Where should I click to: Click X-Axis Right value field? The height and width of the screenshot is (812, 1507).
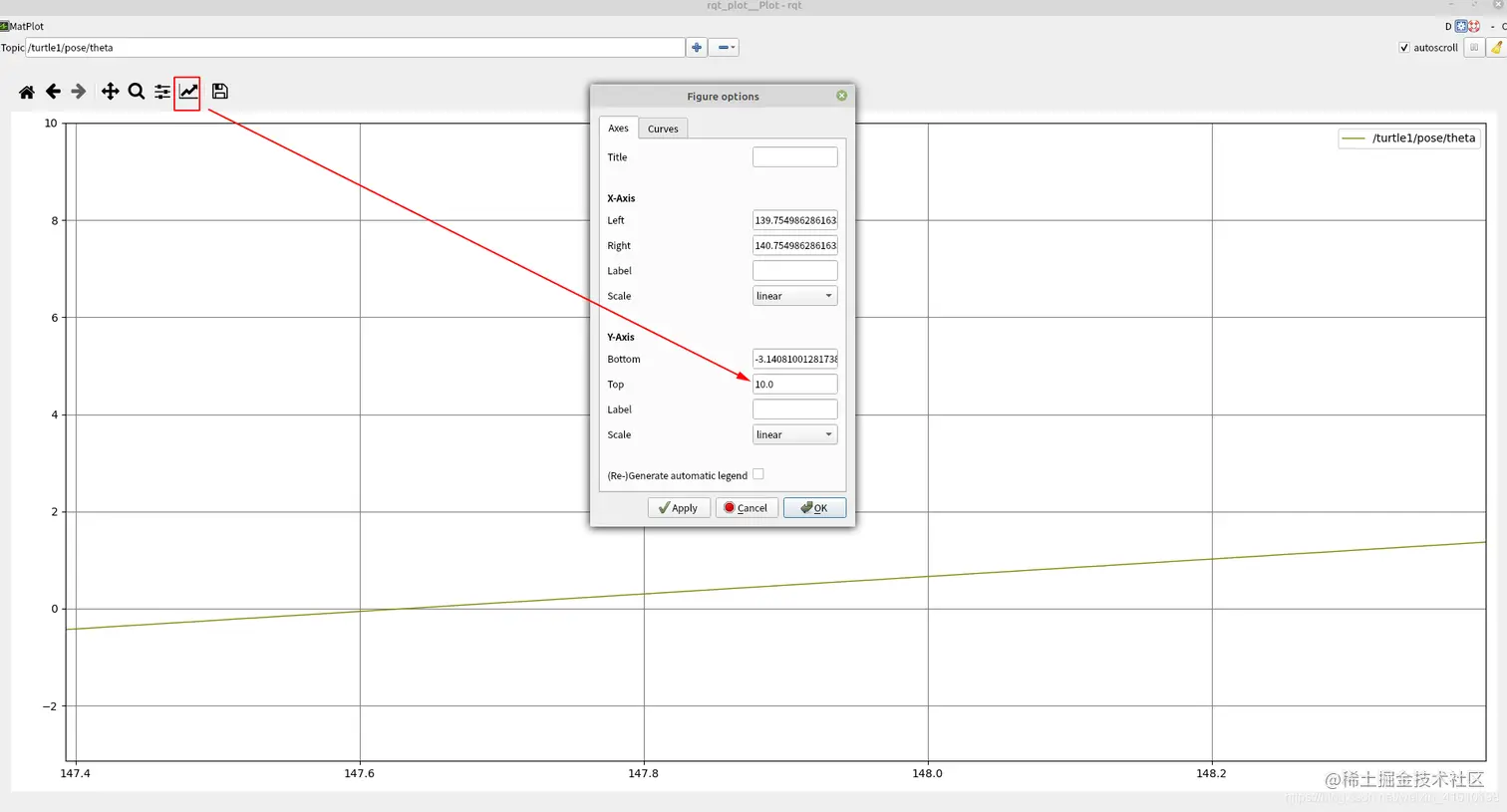(794, 245)
